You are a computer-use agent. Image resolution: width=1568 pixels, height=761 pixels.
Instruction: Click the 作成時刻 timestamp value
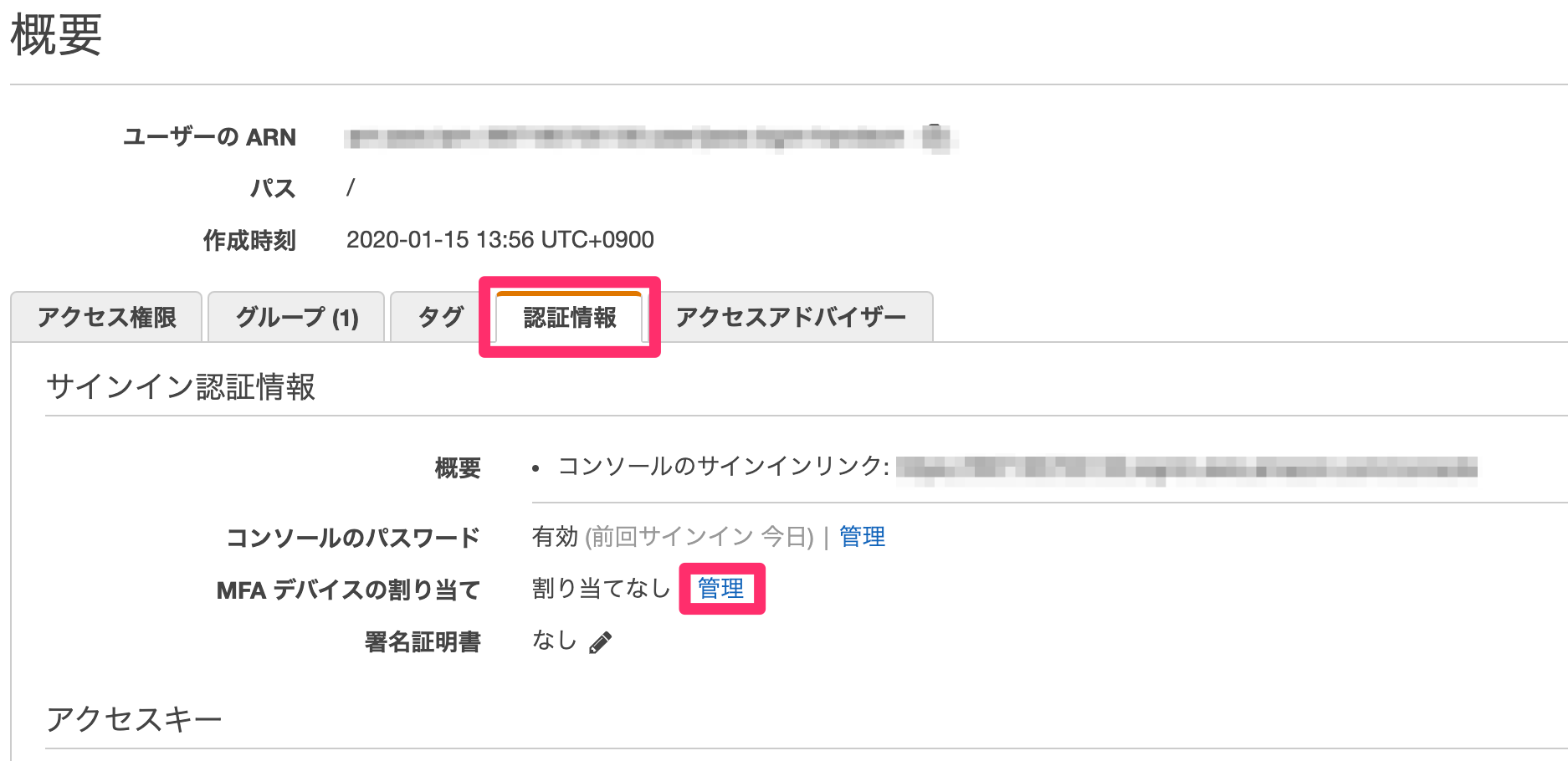pos(500,239)
